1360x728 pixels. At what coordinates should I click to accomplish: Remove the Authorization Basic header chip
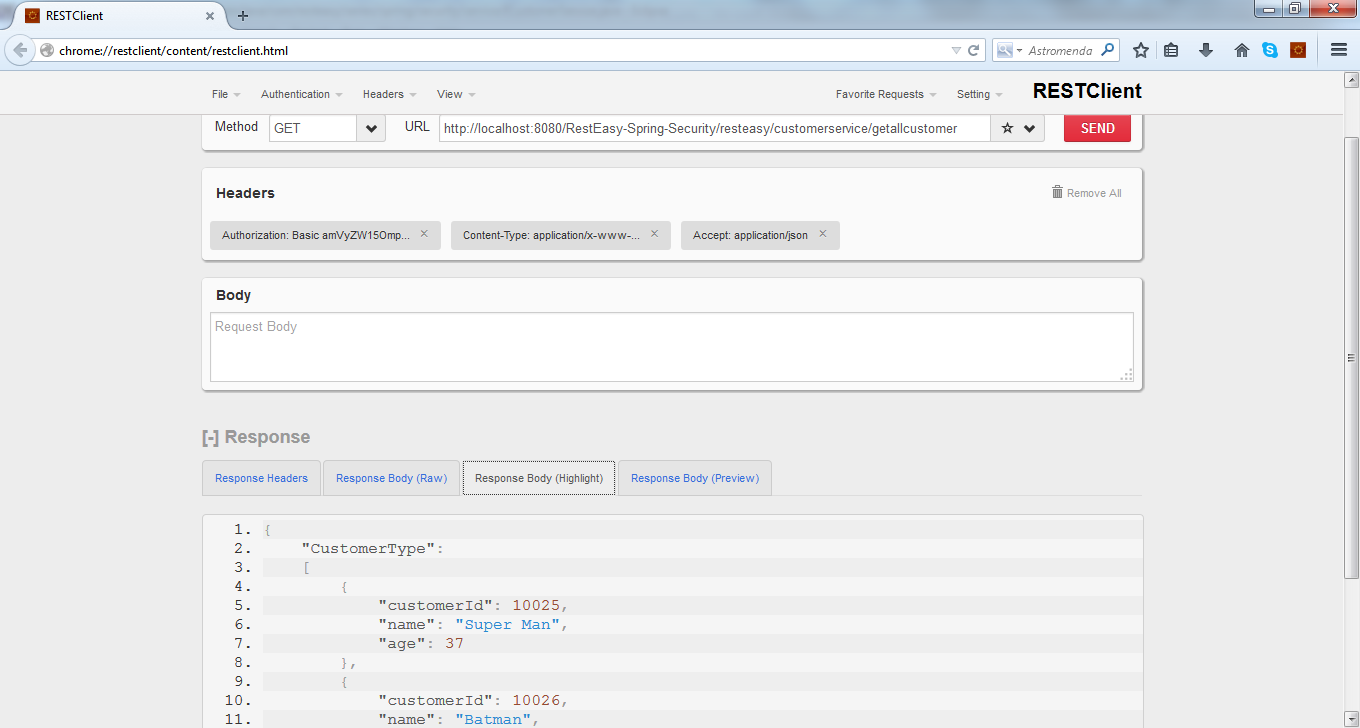click(424, 234)
